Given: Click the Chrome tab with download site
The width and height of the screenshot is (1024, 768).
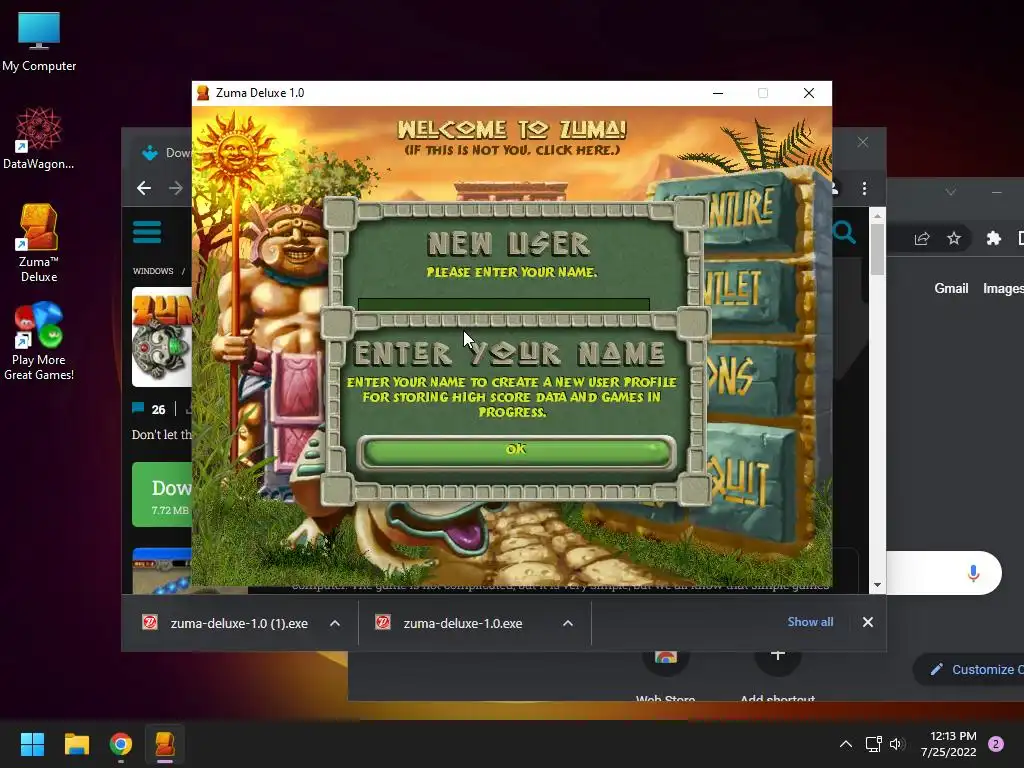Looking at the screenshot, I should click(x=166, y=153).
